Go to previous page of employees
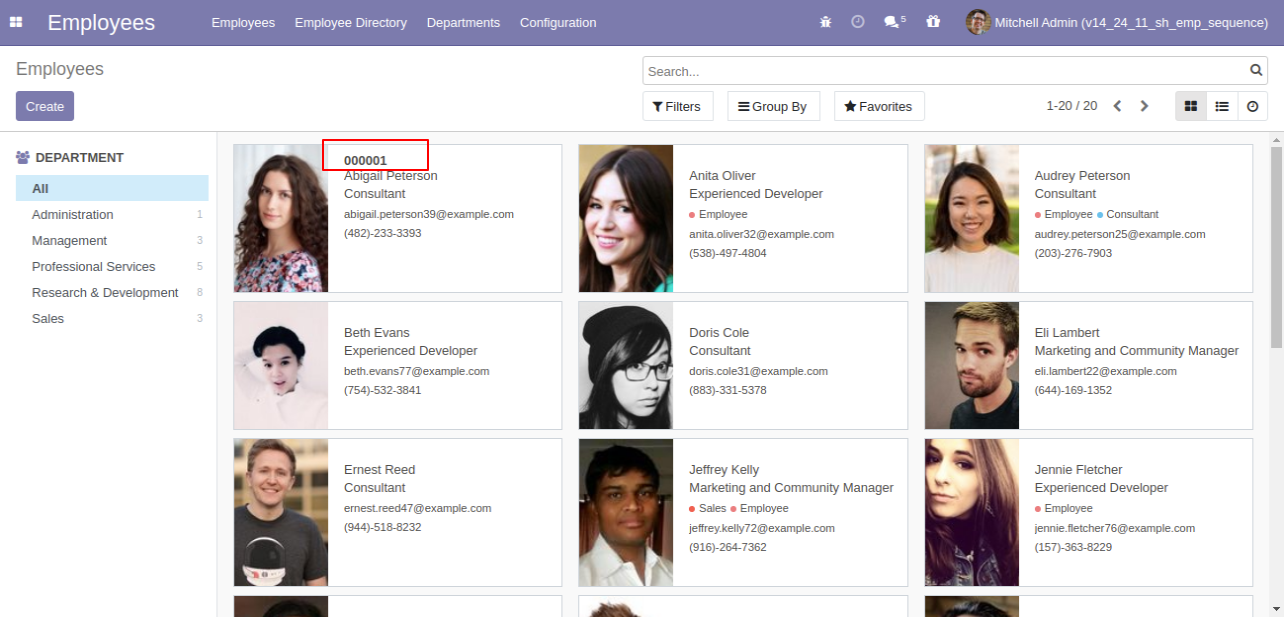The width and height of the screenshot is (1284, 617). point(1118,106)
